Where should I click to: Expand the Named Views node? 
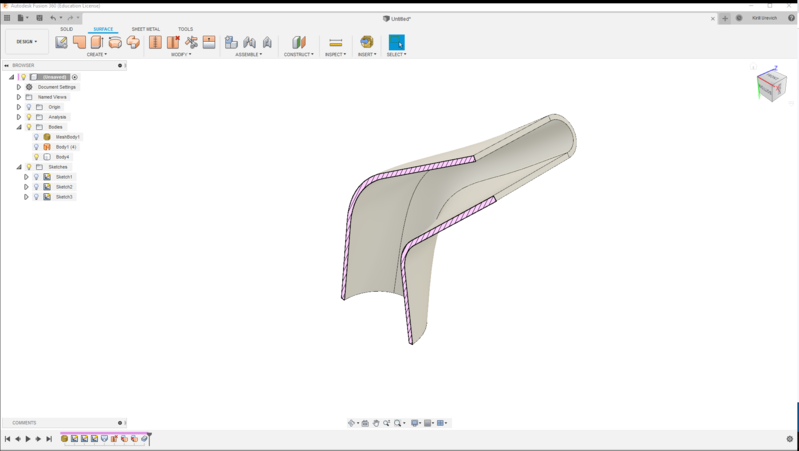pyautogui.click(x=19, y=97)
